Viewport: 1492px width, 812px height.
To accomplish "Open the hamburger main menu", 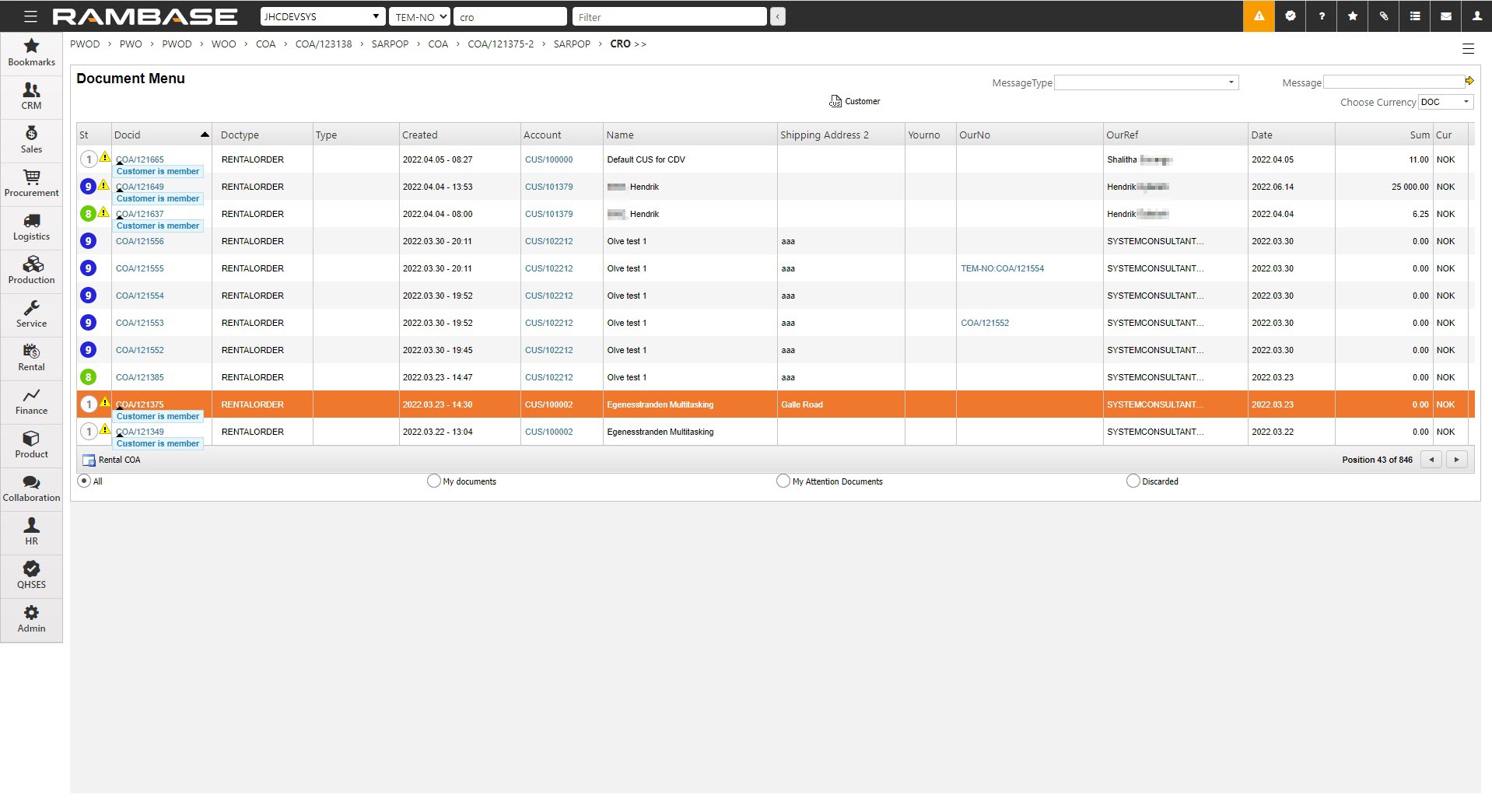I will (x=30, y=16).
